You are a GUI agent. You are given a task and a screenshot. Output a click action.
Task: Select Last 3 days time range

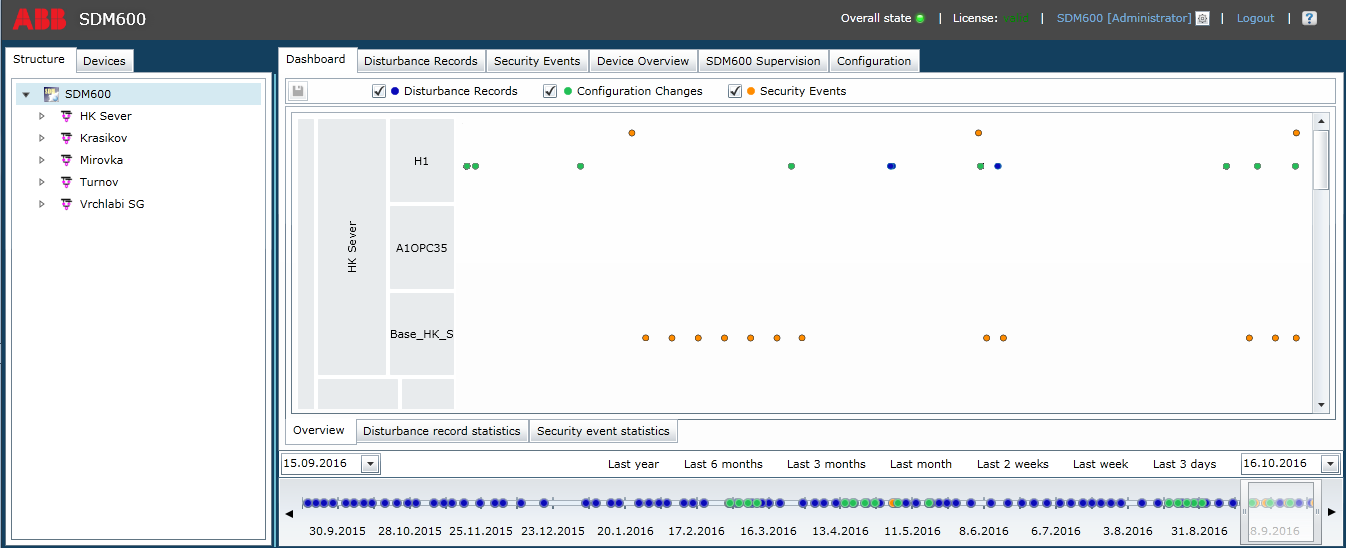coord(1185,464)
